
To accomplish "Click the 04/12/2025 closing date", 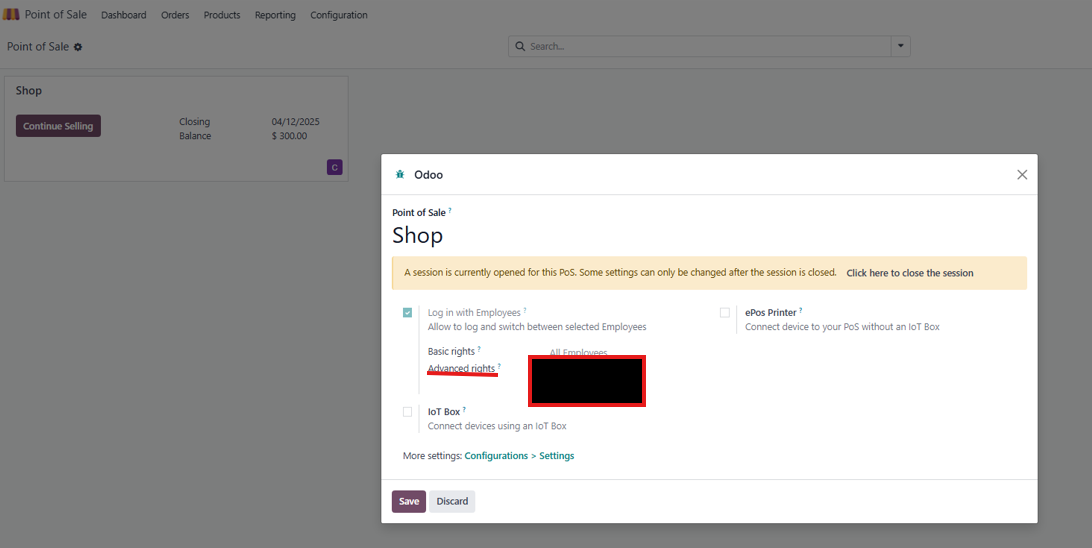I will (295, 122).
